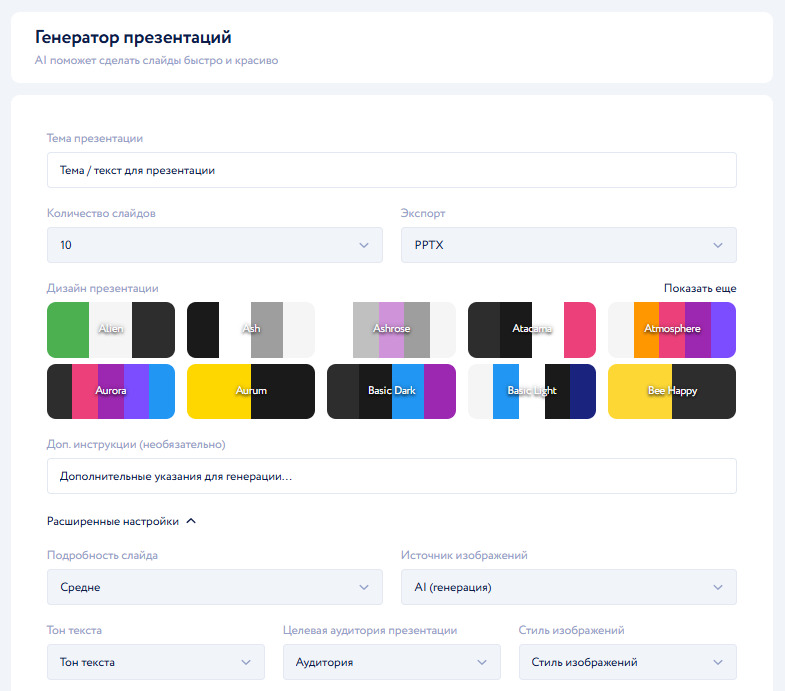Select the Basic Dark design theme

(x=391, y=391)
